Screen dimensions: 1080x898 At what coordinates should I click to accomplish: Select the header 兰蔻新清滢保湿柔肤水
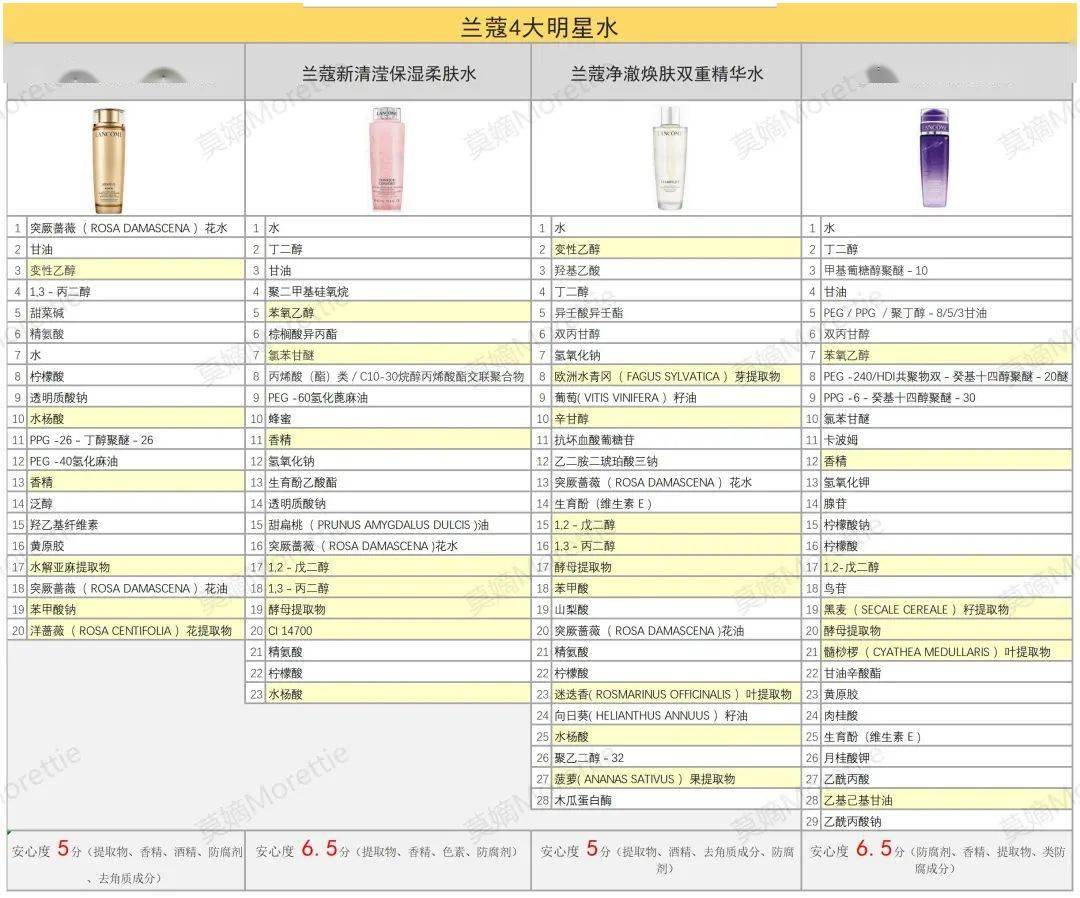[x=388, y=74]
